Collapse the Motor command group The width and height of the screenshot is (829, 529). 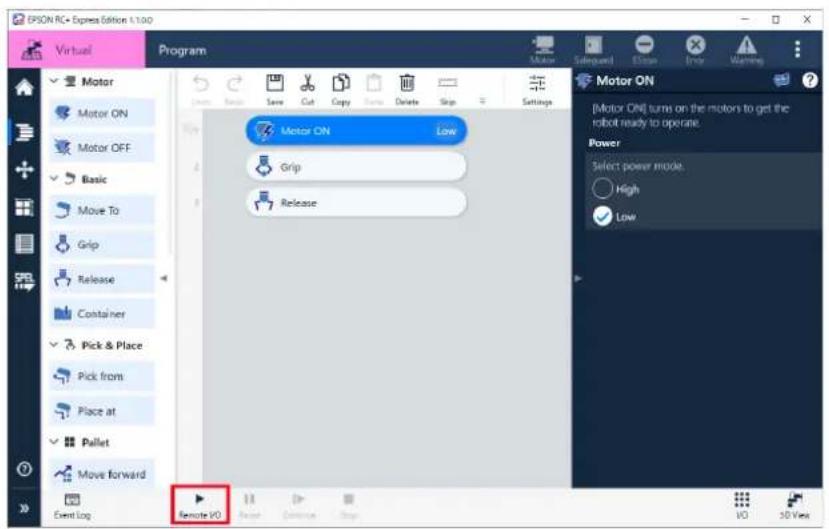(53, 81)
